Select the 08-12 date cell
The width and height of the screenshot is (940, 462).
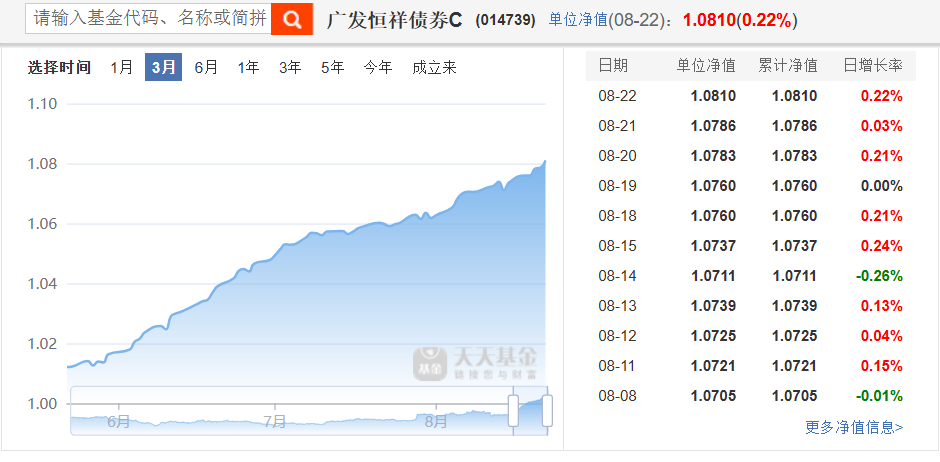617,336
